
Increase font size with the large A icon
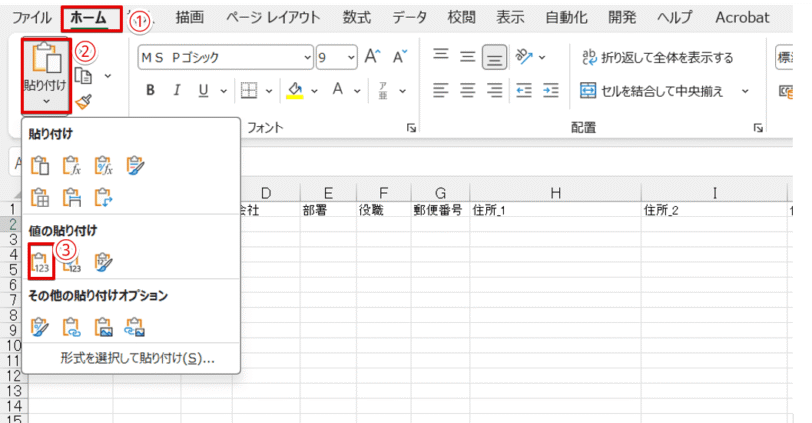point(372,56)
